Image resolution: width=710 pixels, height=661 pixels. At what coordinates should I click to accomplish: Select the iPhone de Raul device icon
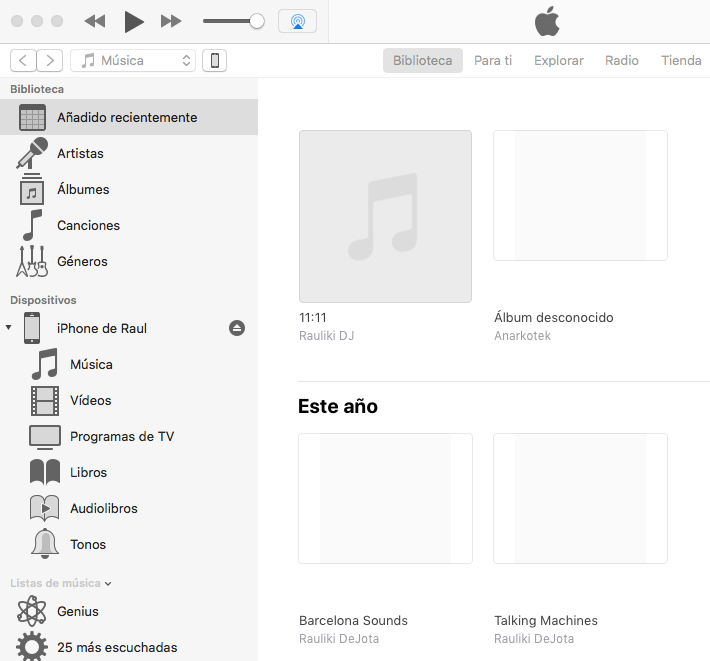click(32, 328)
